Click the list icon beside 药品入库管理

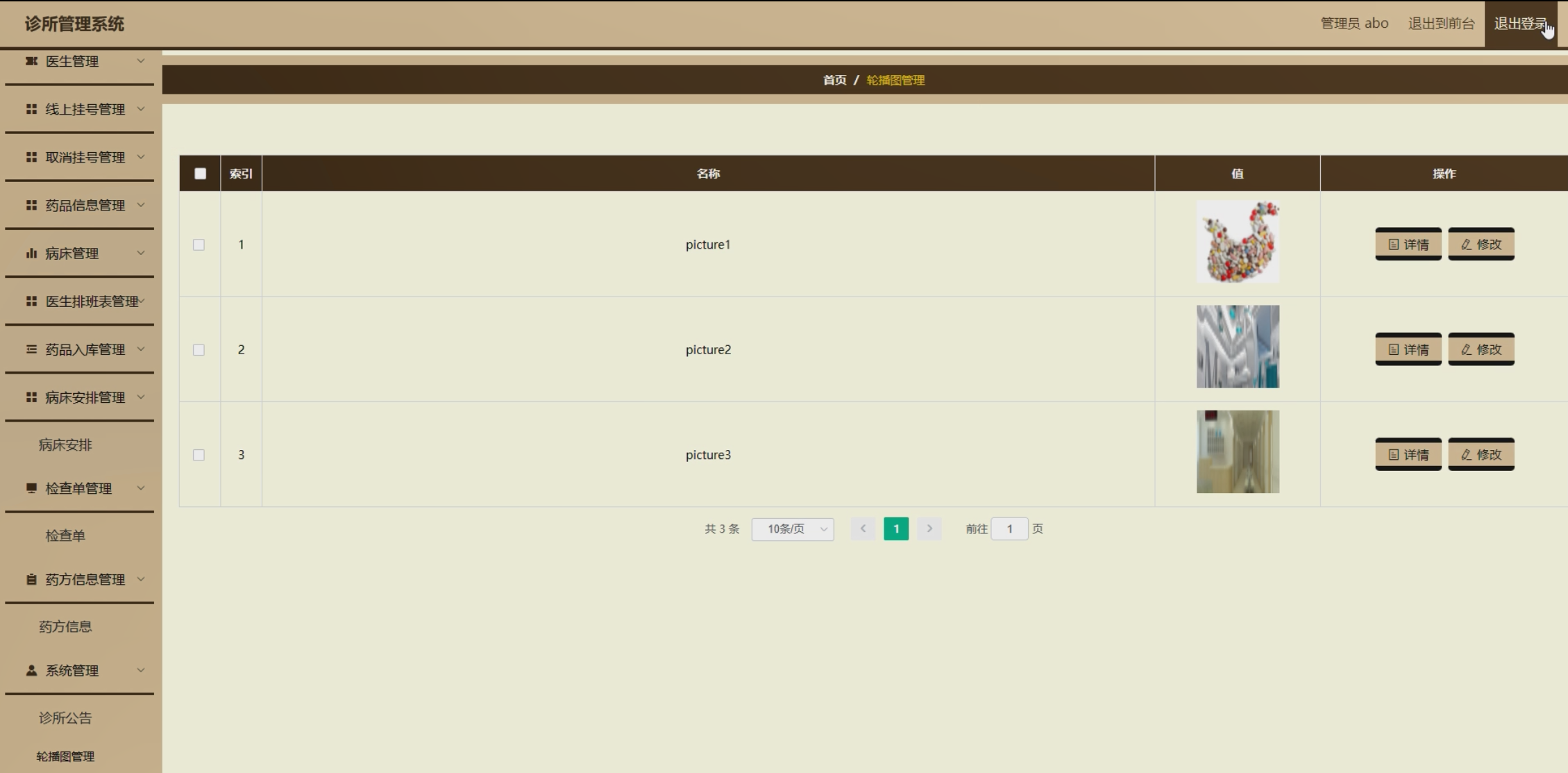pos(31,349)
